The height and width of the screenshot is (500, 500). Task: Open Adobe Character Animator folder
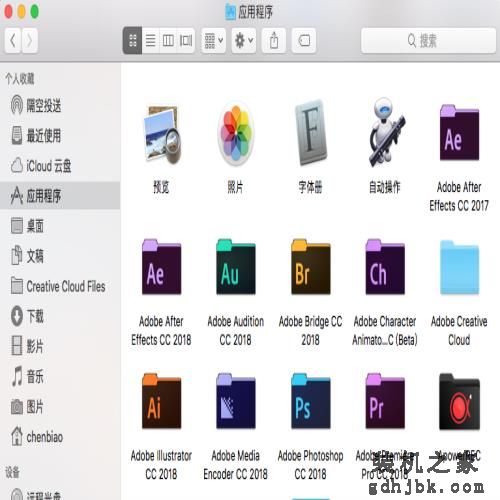tap(385, 267)
